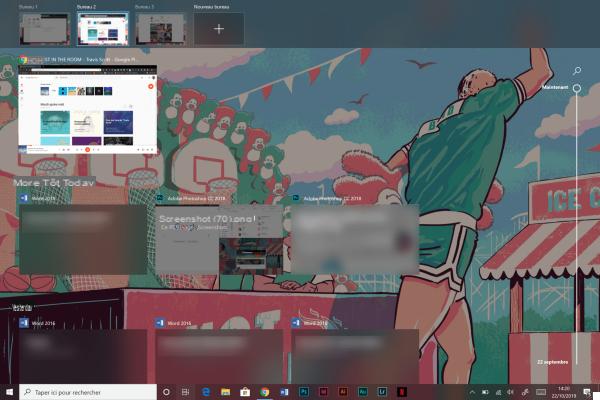Open the pen workspace tray icon
Viewport: 600px width, 400px height.
(x=525, y=392)
